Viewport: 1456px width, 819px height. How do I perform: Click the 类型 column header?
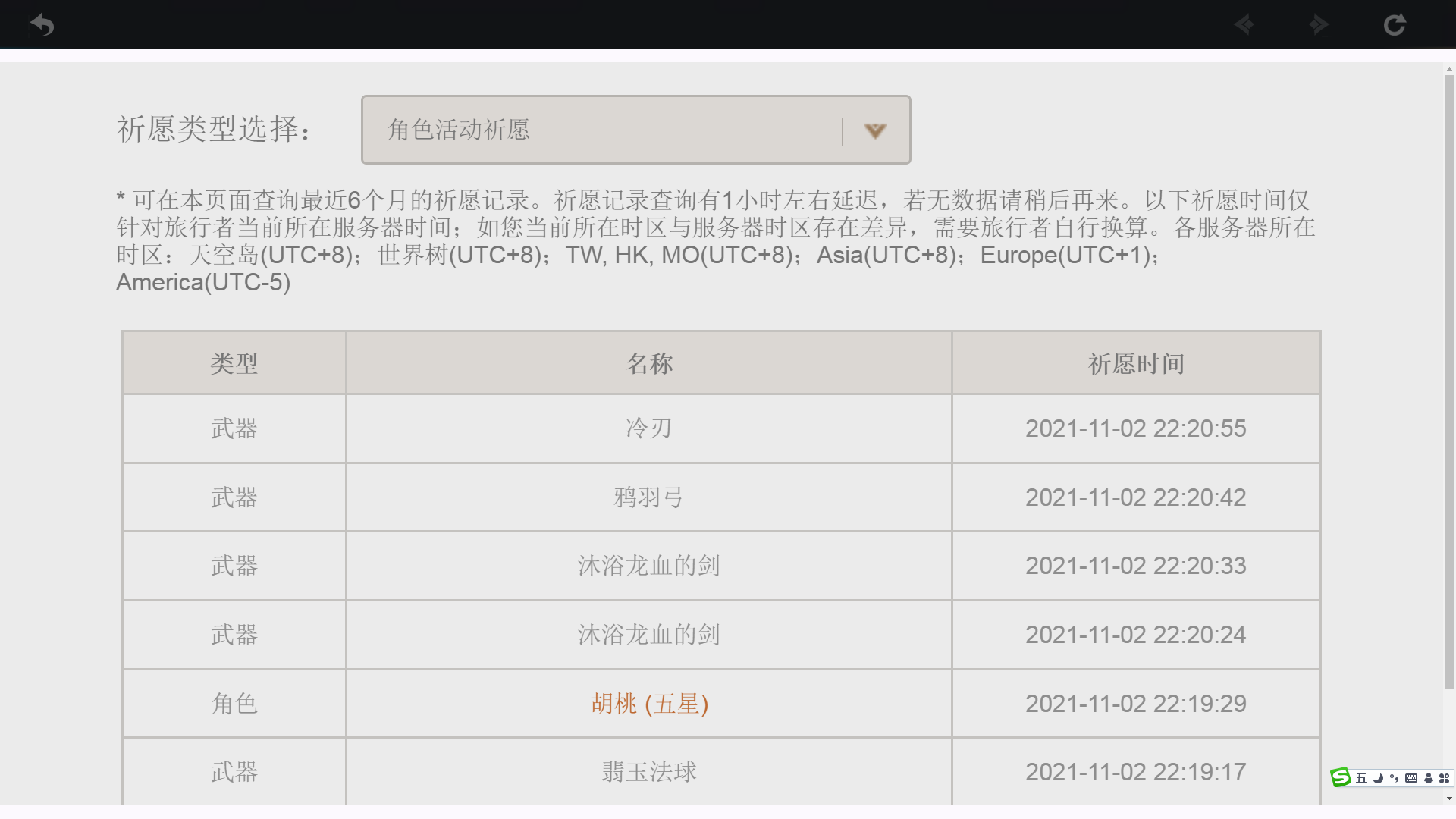pos(234,363)
